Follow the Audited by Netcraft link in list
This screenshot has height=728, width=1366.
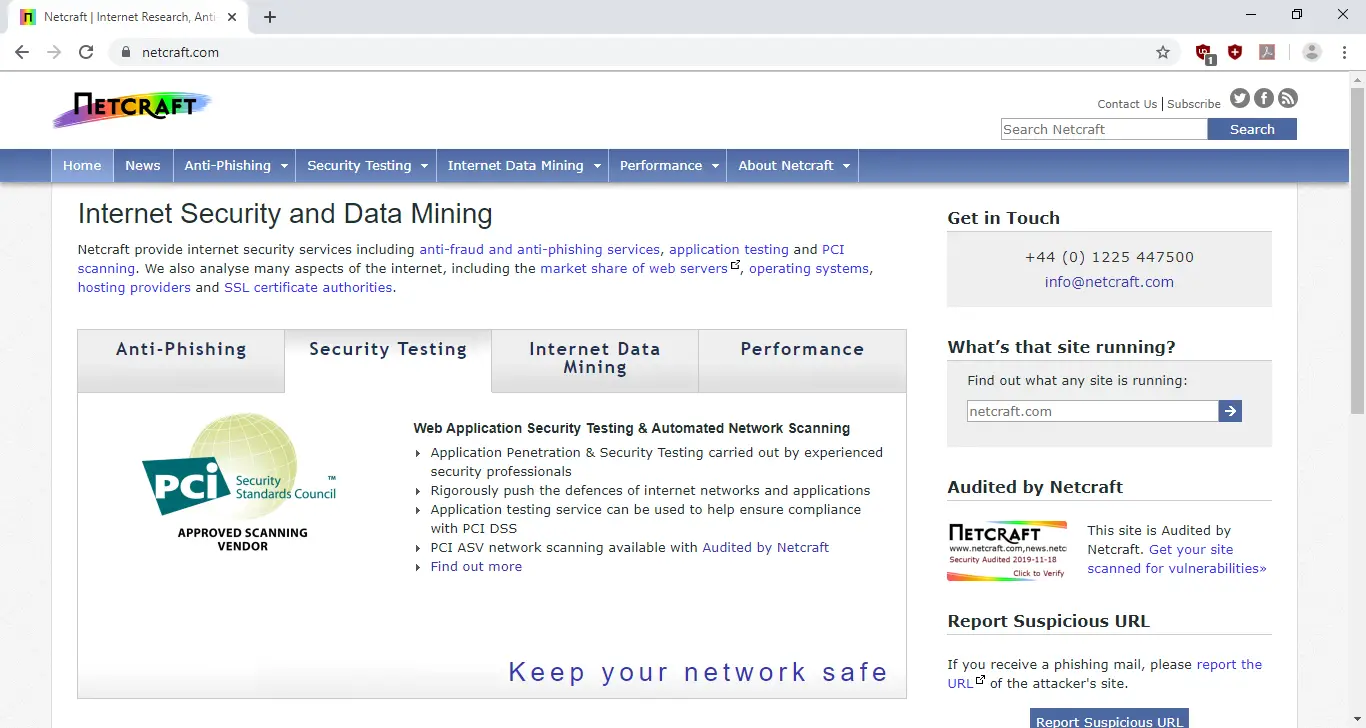click(x=766, y=547)
